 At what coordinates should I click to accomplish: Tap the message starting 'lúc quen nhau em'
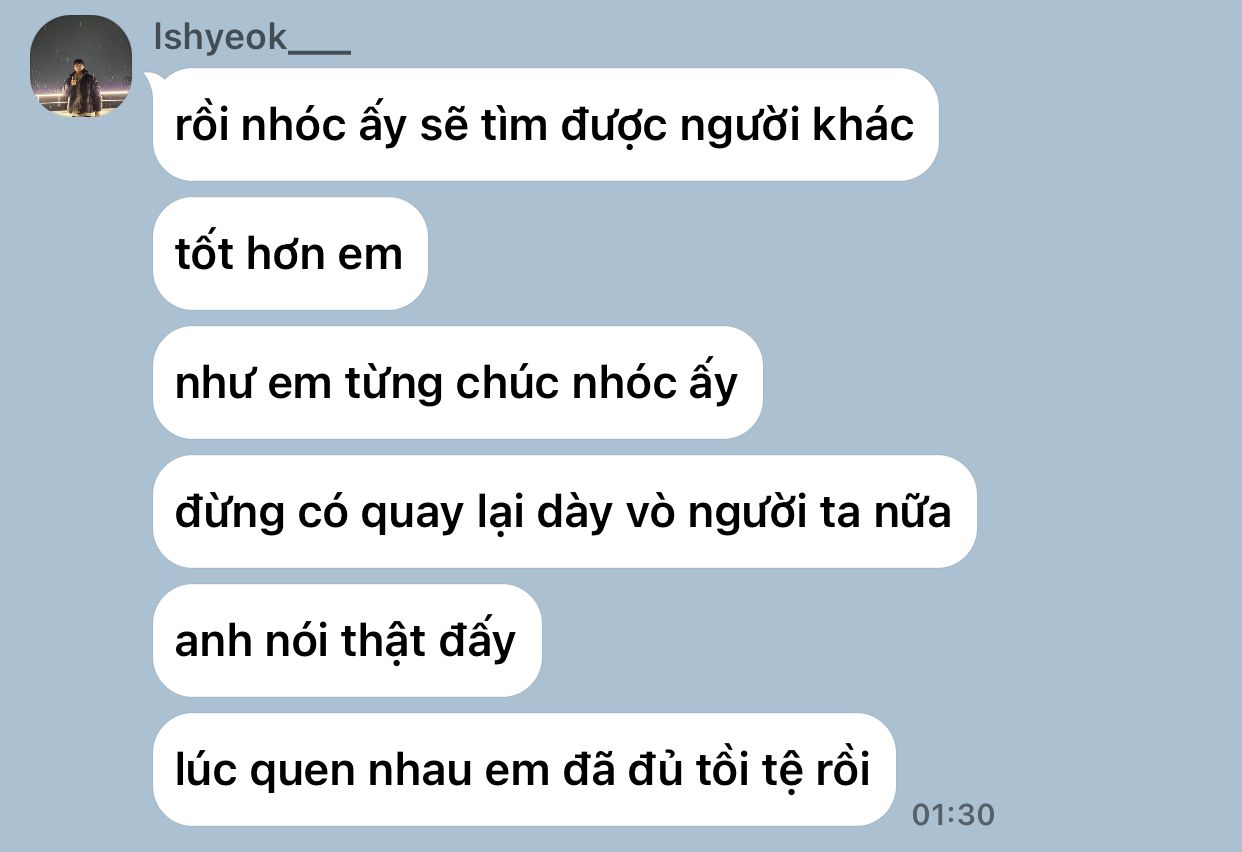point(524,770)
